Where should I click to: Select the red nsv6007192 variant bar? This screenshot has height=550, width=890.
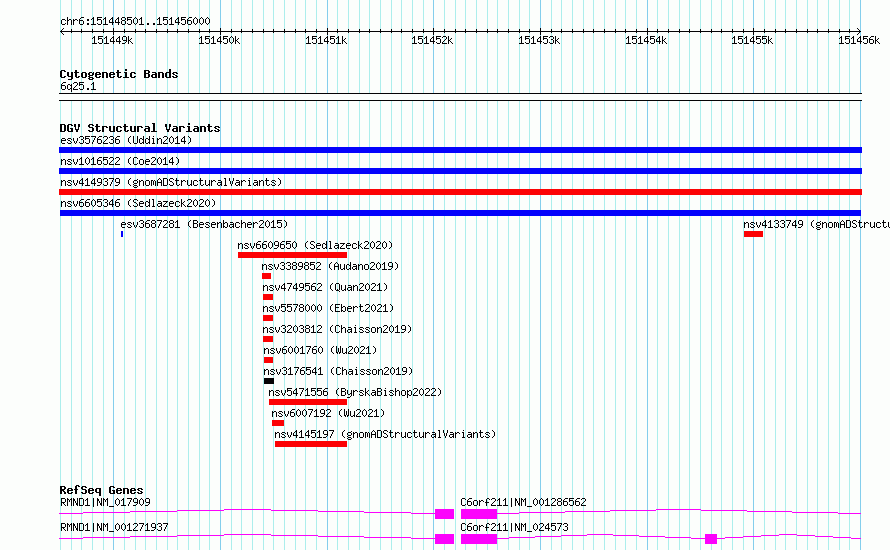[278, 423]
